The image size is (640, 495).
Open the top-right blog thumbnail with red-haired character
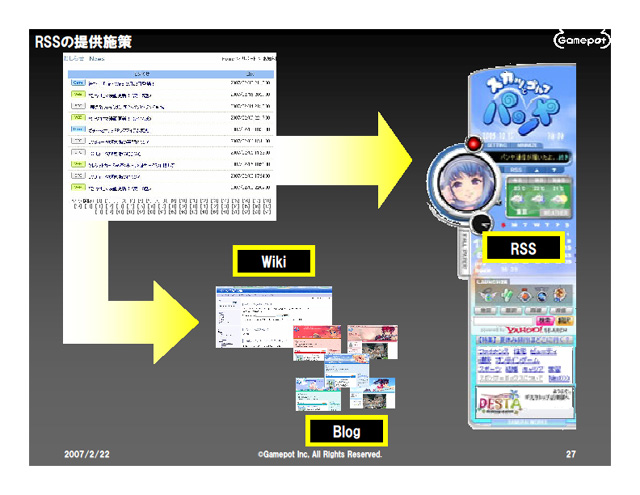coord(372,341)
